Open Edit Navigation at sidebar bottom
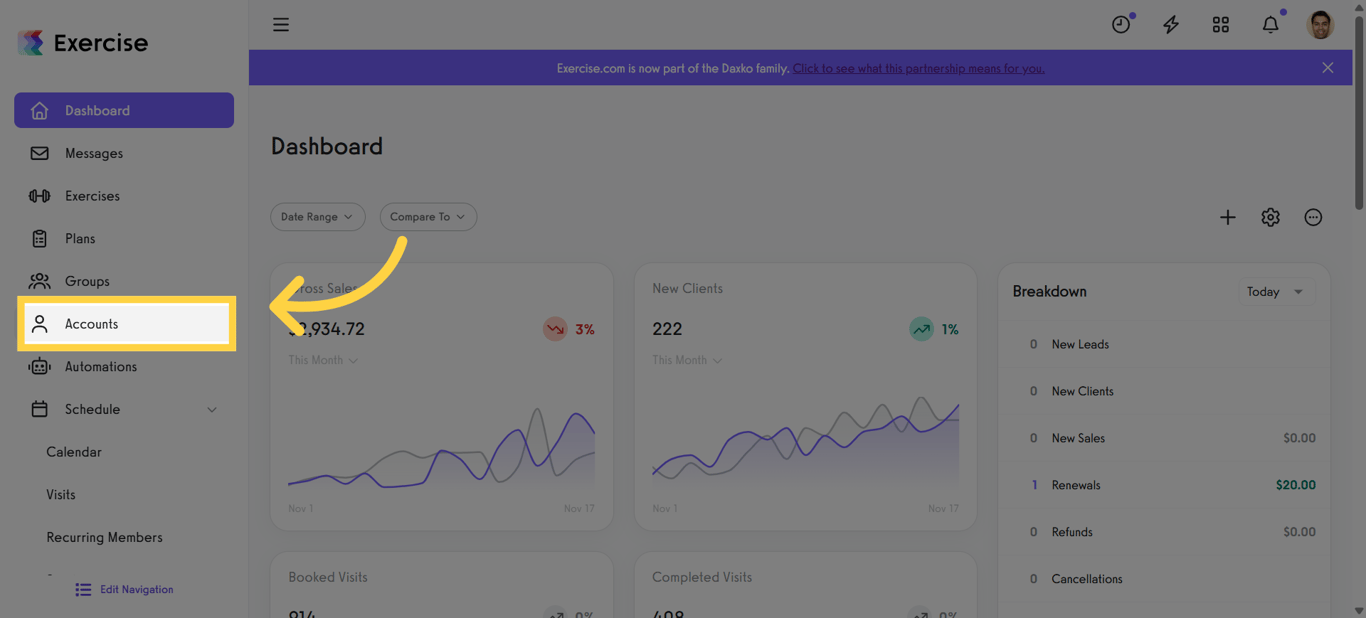This screenshot has width=1366, height=618. click(123, 589)
